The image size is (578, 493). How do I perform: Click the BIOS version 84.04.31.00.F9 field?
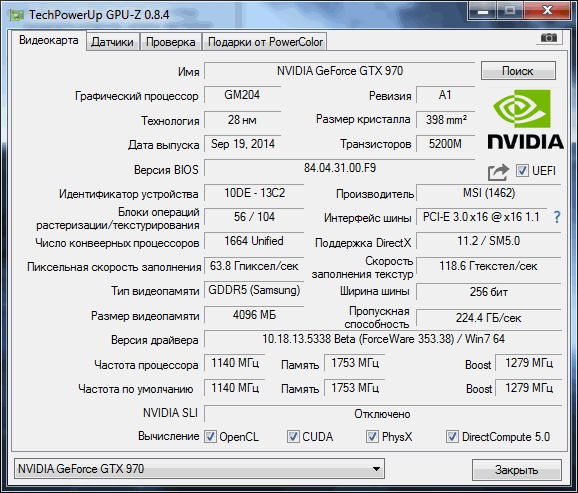click(340, 168)
